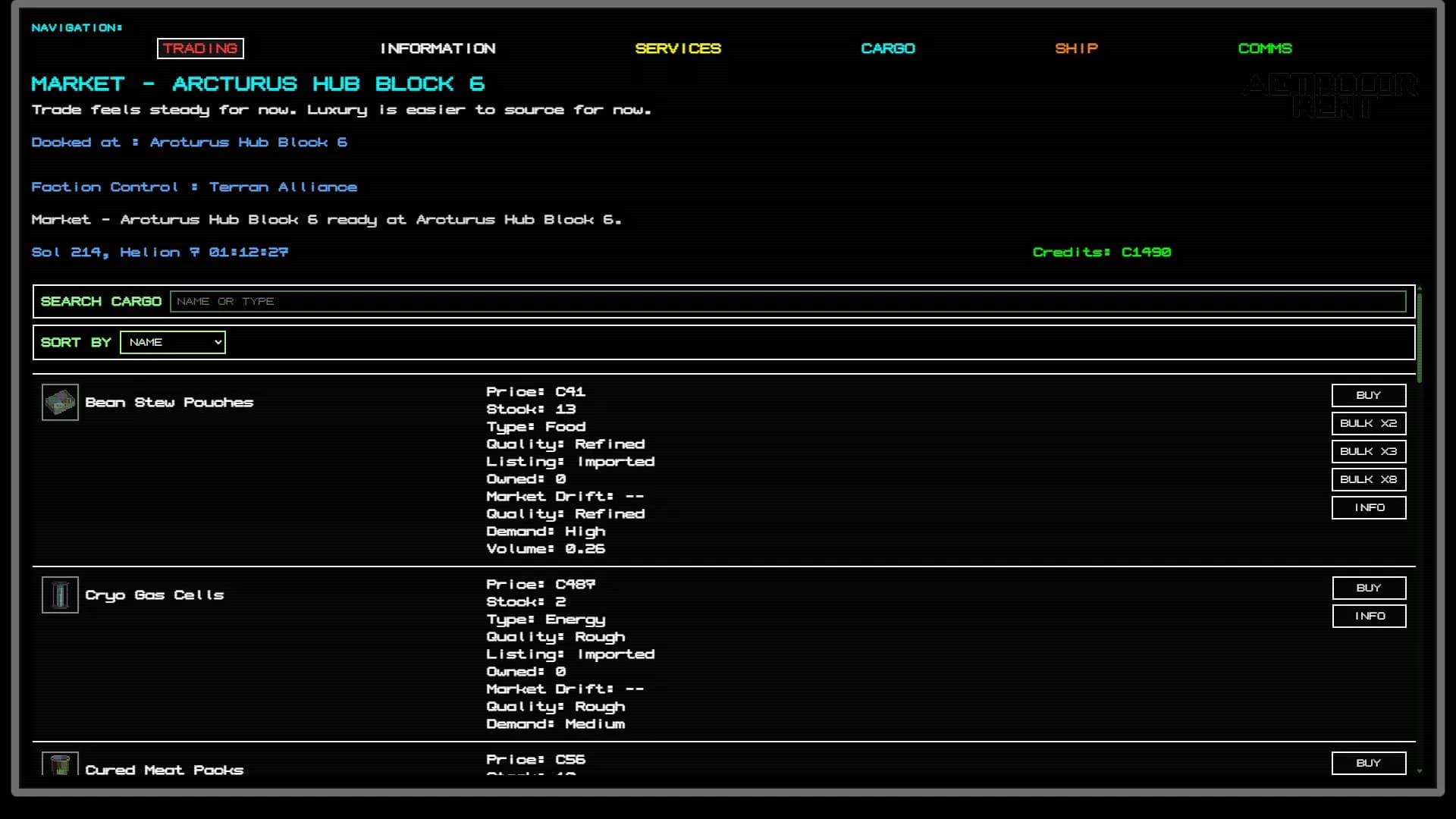Buy Cured Meat Packs
The height and width of the screenshot is (819, 1456).
pyautogui.click(x=1369, y=763)
